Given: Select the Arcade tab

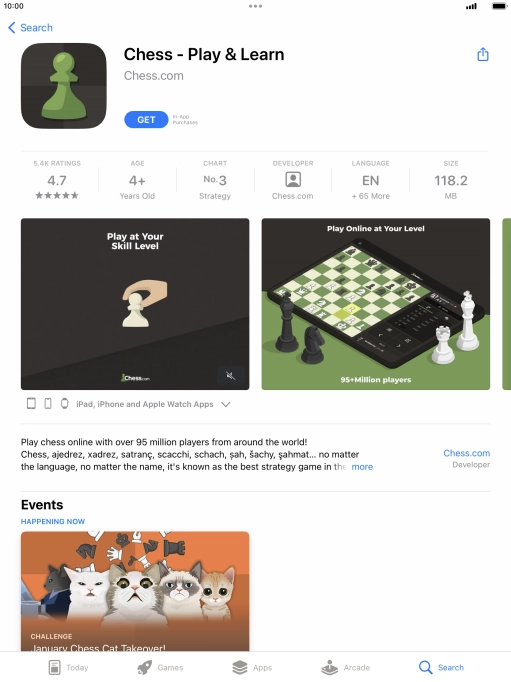Looking at the screenshot, I should 345,667.
